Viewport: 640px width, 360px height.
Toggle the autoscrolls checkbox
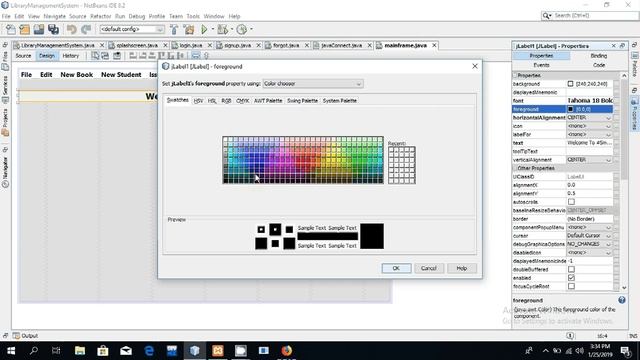tap(571, 202)
